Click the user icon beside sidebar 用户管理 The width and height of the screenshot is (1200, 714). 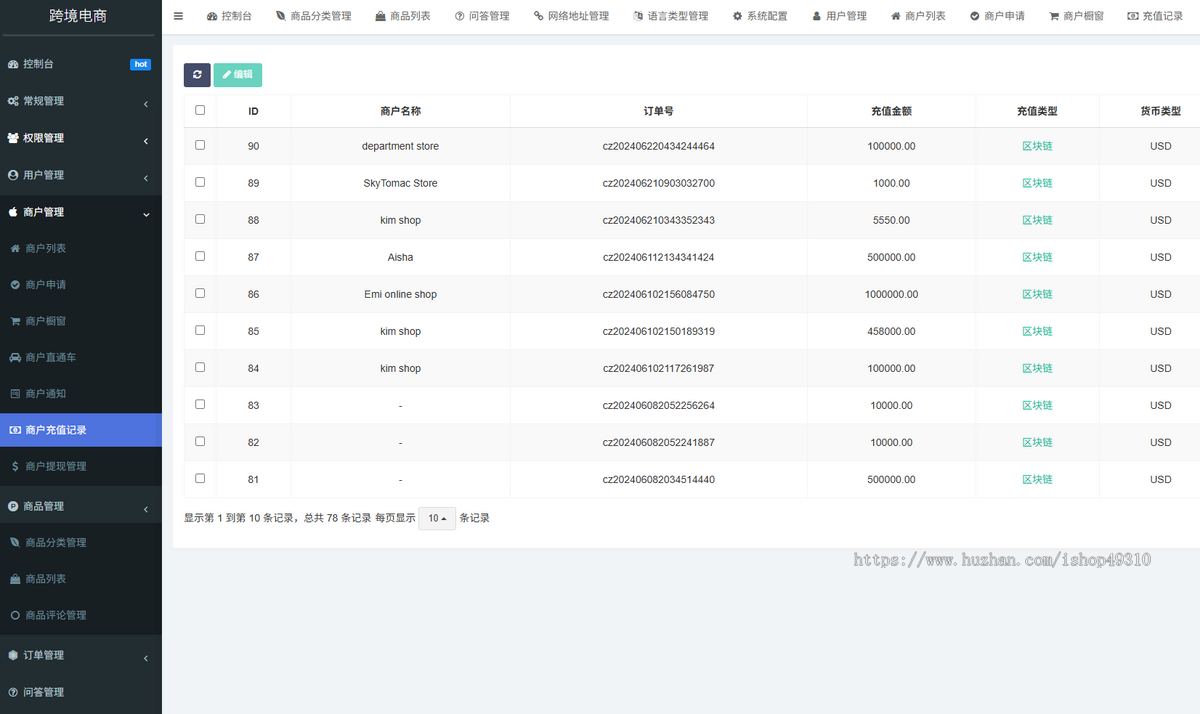click(x=13, y=175)
